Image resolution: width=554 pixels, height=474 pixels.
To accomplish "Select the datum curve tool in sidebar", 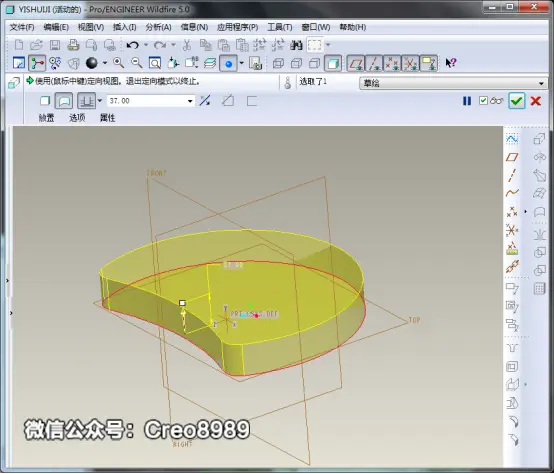I will point(512,193).
